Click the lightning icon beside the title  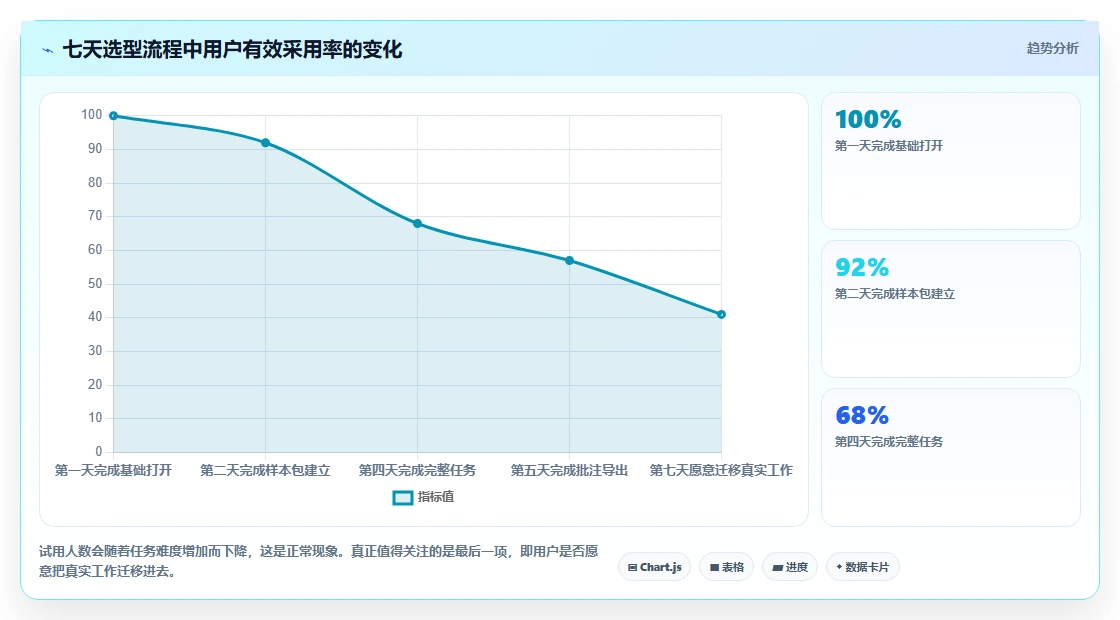click(x=47, y=50)
